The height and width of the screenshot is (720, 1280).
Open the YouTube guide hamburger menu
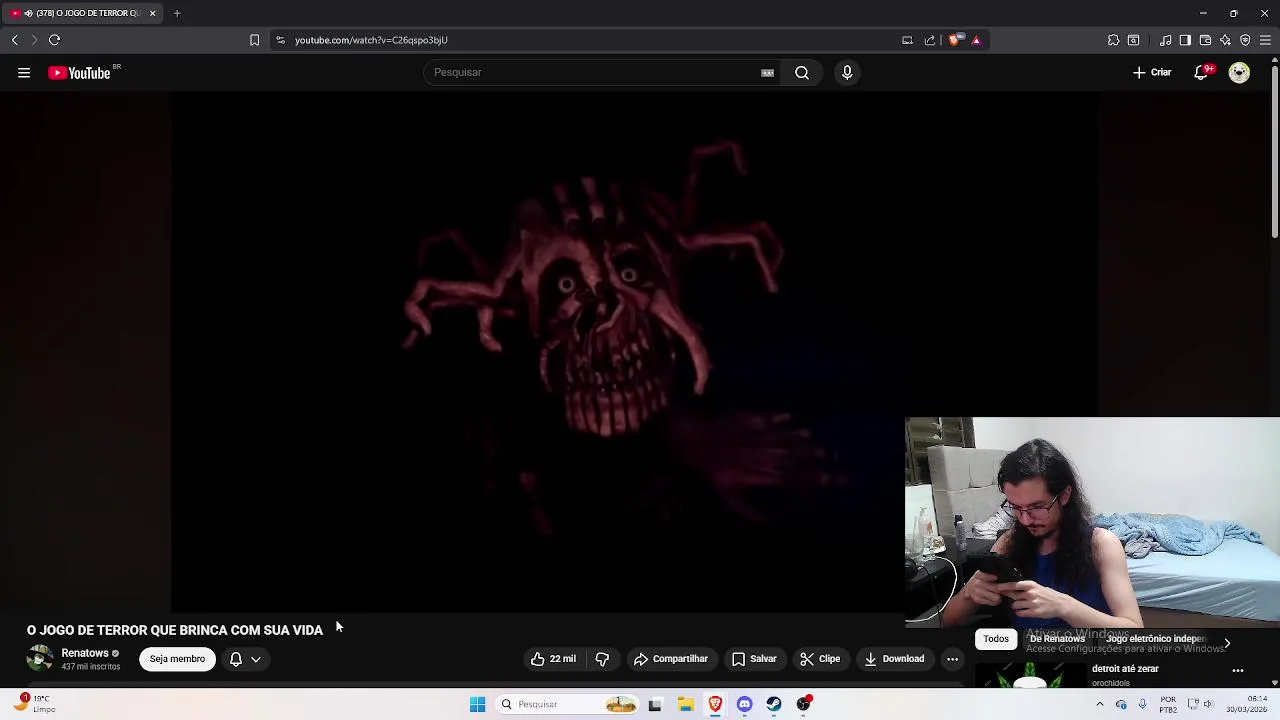point(24,72)
